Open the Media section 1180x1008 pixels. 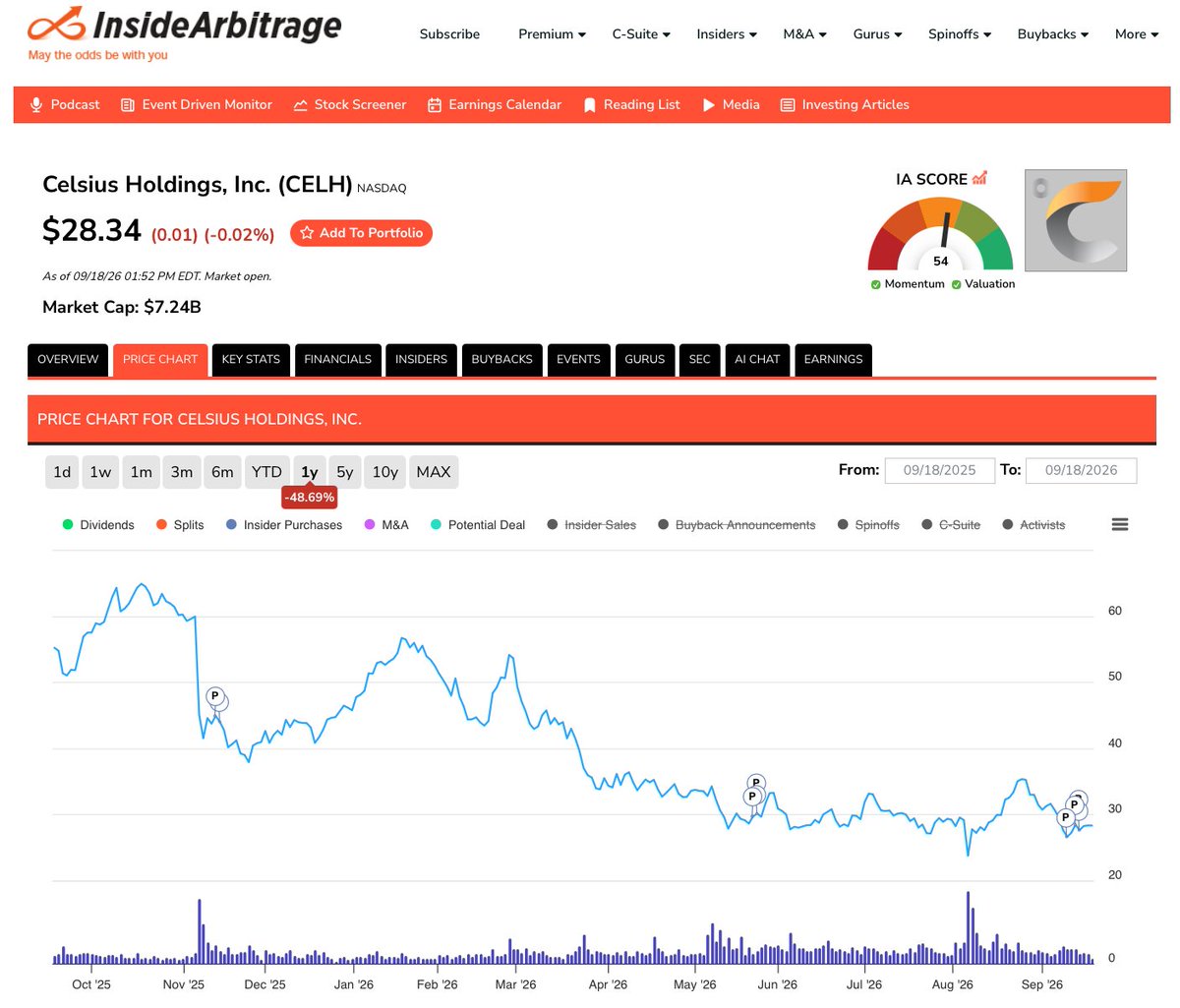coord(731,104)
